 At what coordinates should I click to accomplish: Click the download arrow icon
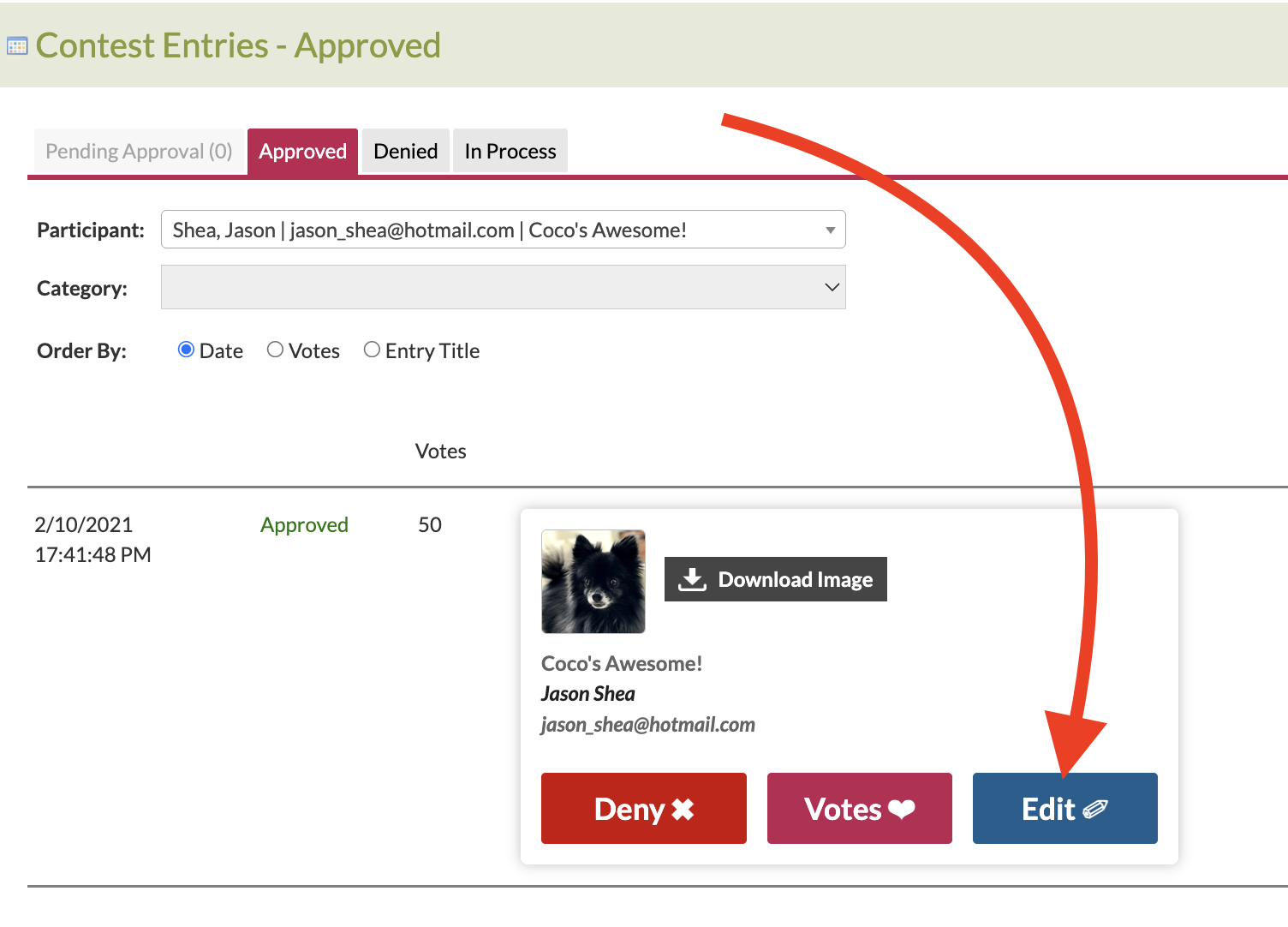pyautogui.click(x=692, y=579)
